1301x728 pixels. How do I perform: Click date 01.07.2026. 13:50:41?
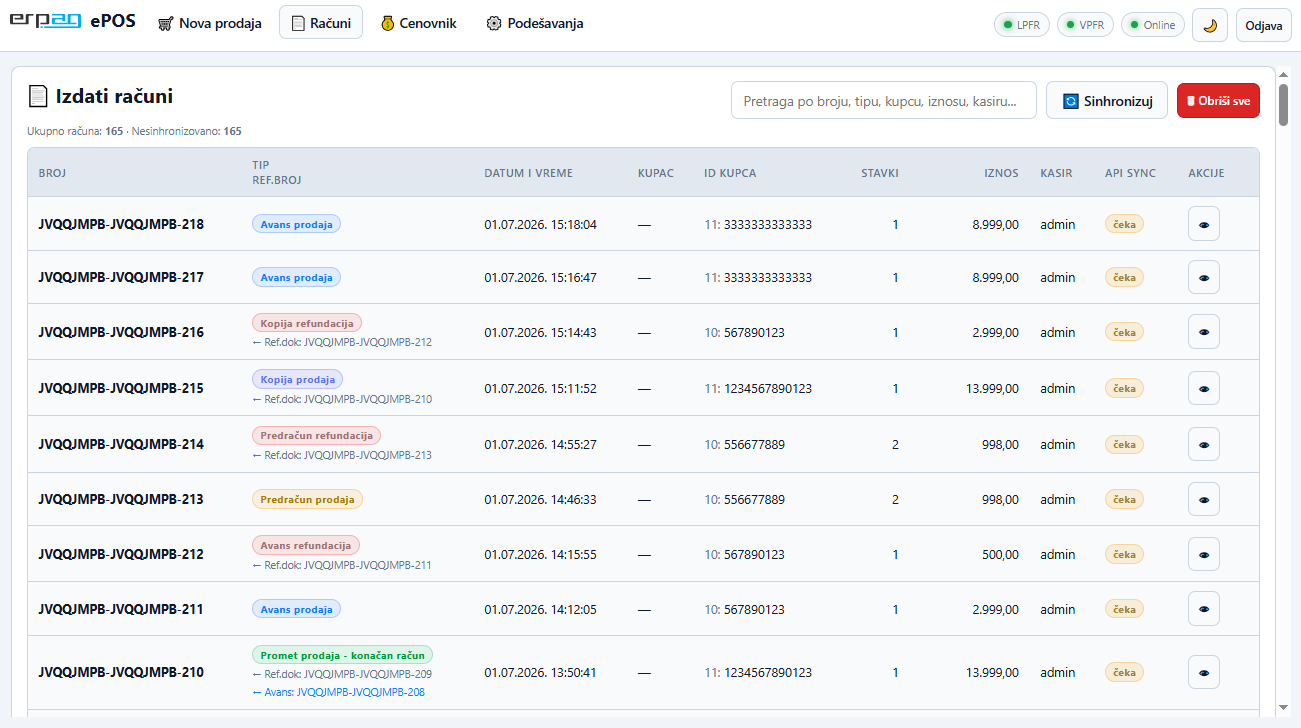540,672
